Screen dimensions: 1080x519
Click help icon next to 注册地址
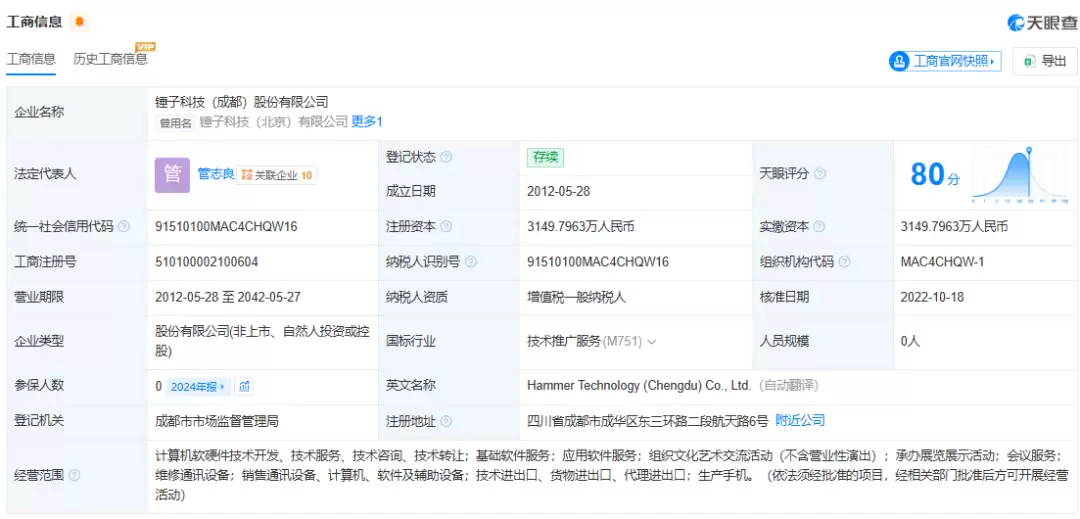446,421
